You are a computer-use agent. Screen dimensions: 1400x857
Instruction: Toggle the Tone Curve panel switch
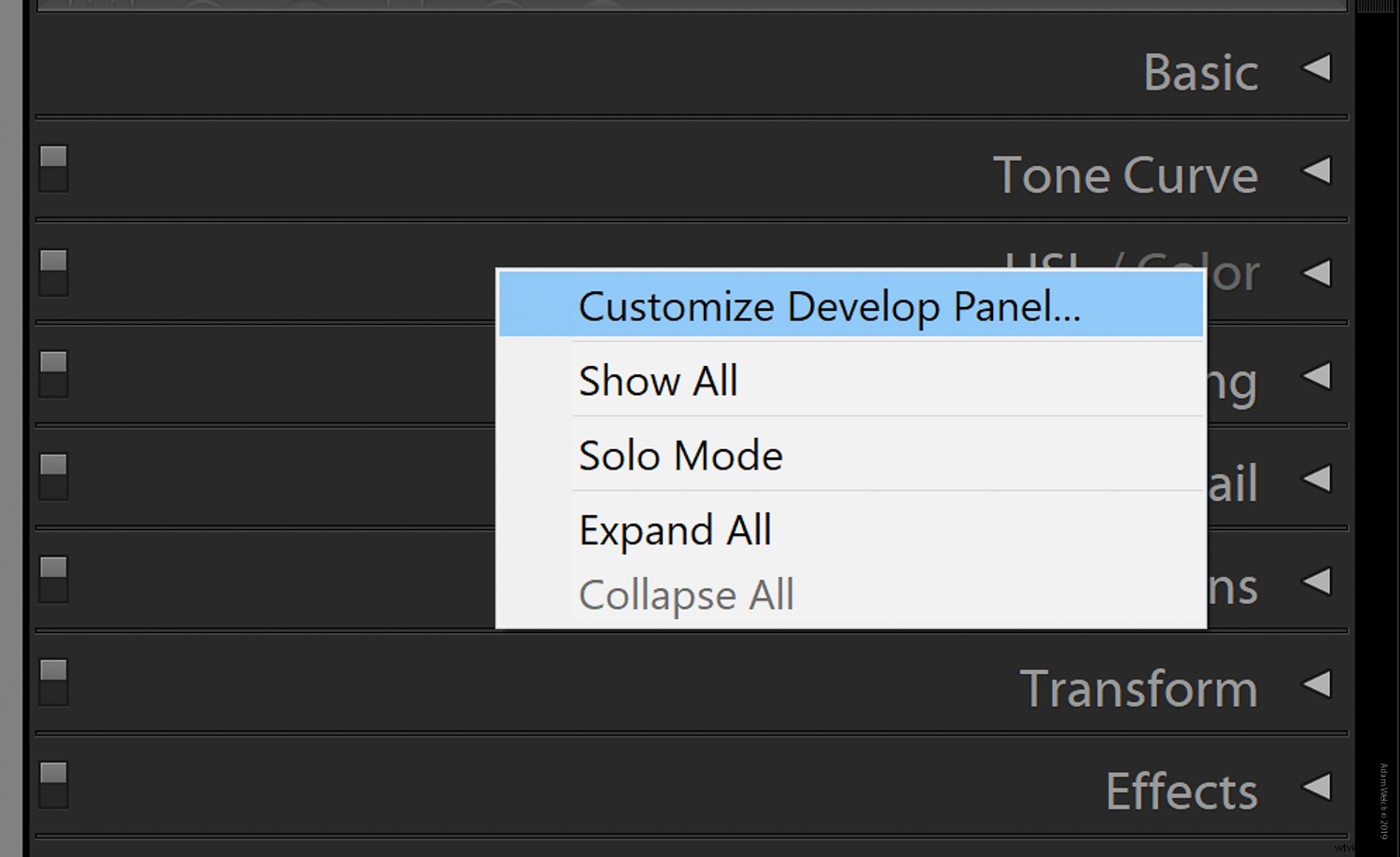point(52,169)
